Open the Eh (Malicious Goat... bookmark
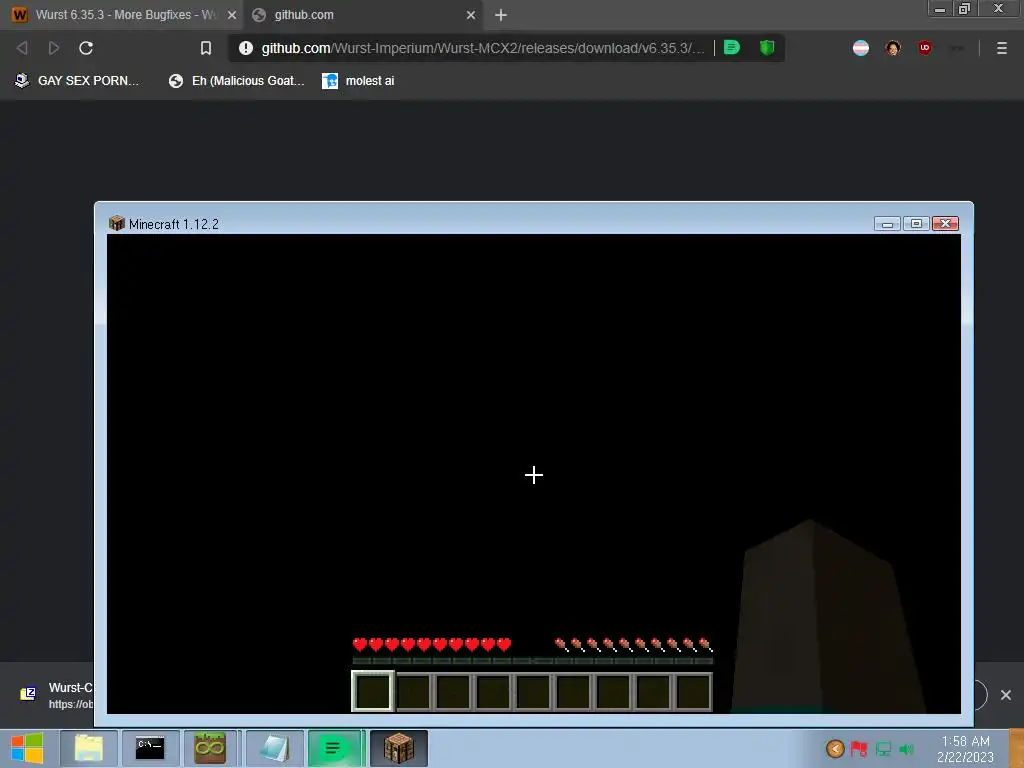Screen dimensions: 1024x768 pos(236,81)
